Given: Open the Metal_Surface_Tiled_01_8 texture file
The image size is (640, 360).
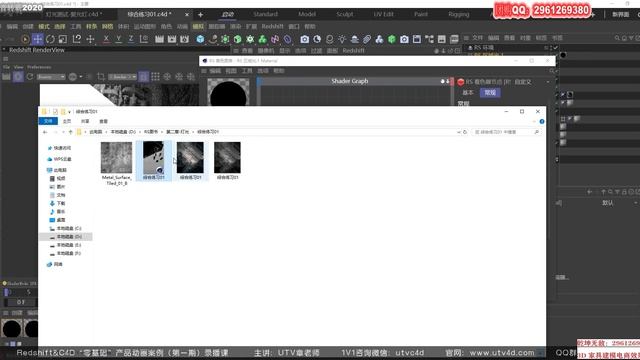Looking at the screenshot, I should [x=116, y=163].
